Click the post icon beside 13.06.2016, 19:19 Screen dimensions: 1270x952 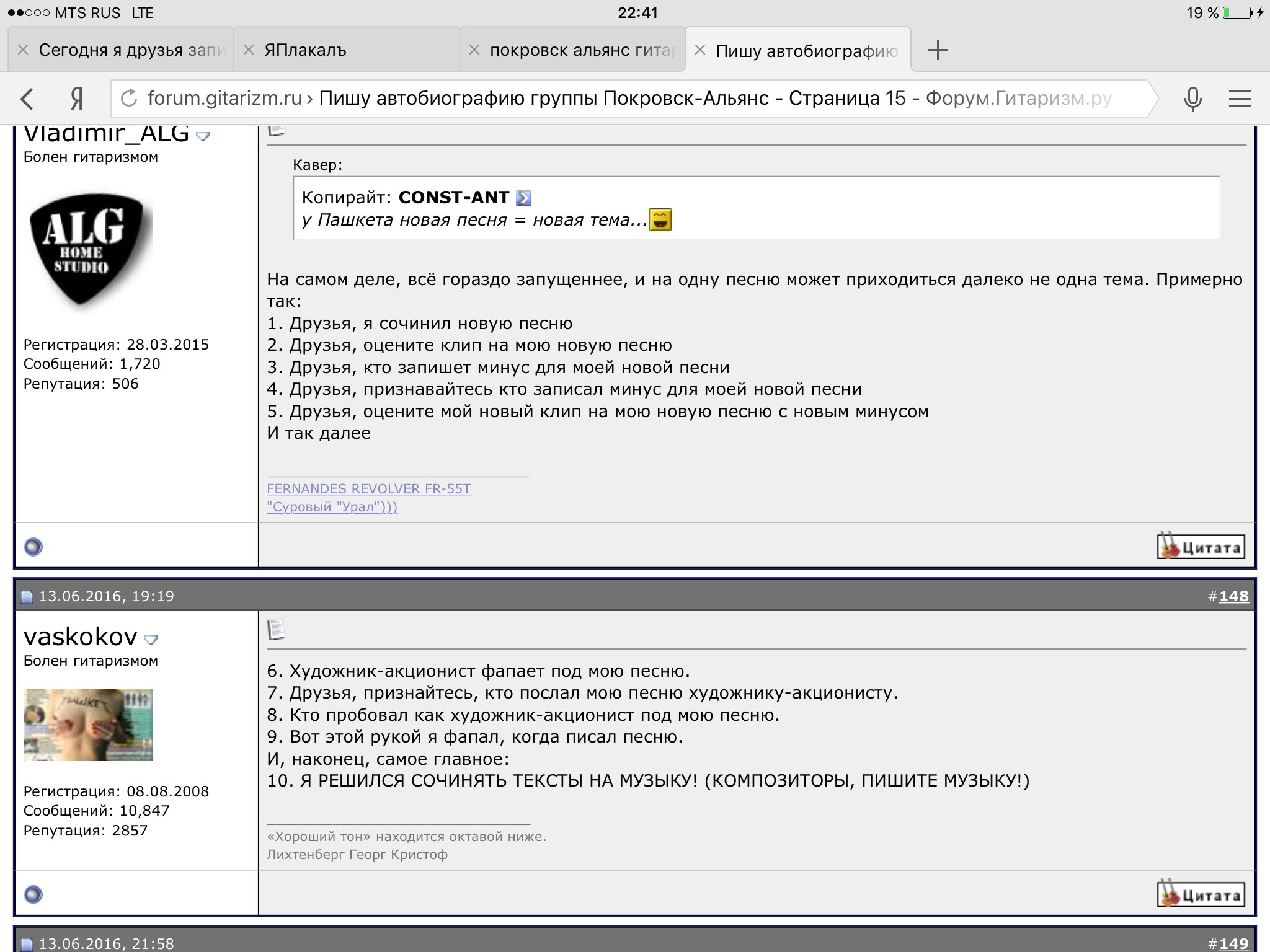click(x=27, y=597)
